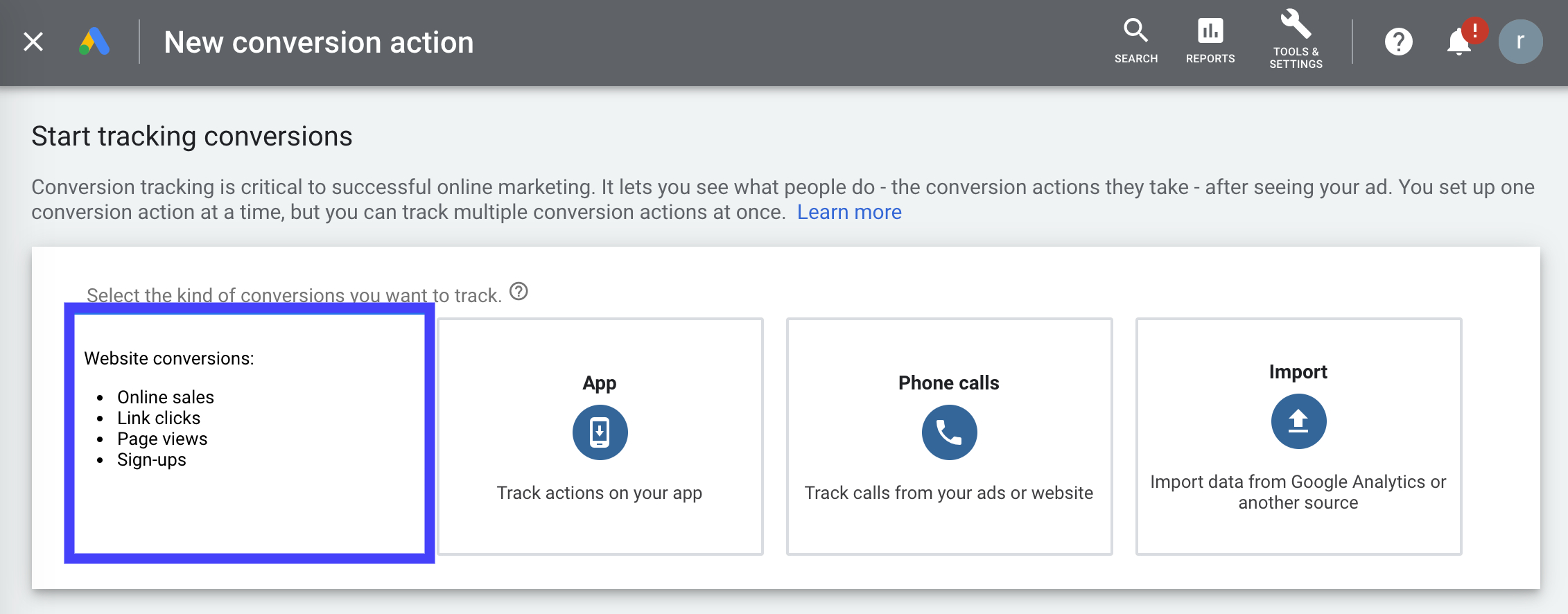Click the 'New conversion action' title
Screen dimensions: 1568x614
(319, 42)
